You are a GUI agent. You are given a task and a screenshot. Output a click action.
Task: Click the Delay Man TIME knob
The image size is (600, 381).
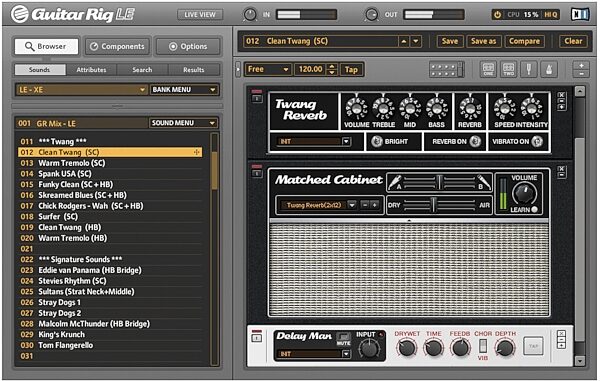click(433, 348)
